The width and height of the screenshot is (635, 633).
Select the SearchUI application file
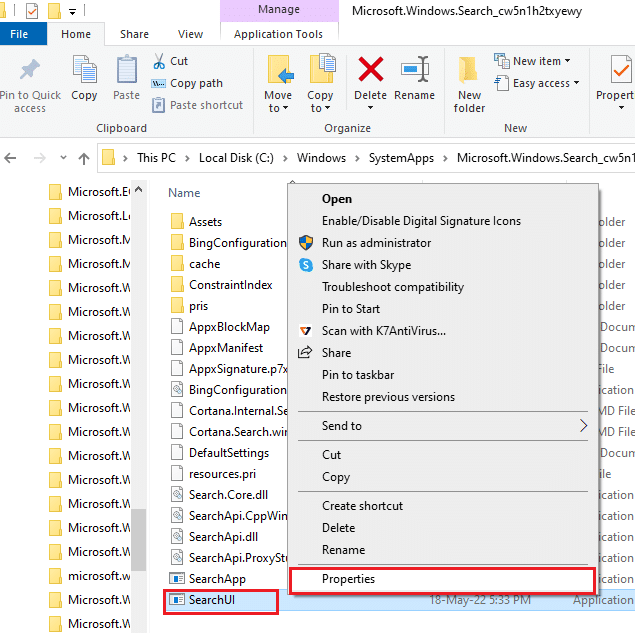[212, 600]
